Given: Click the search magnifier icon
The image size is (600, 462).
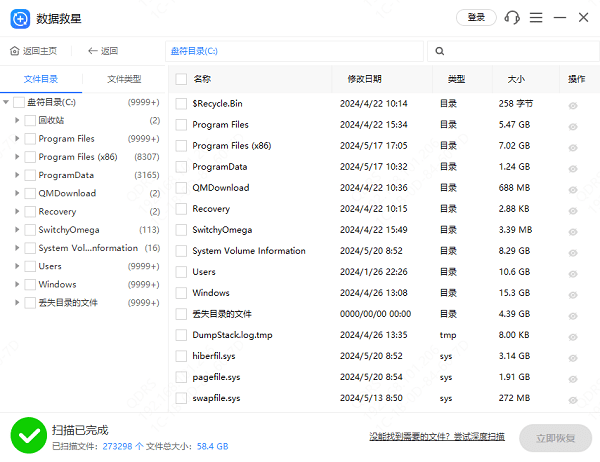Looking at the screenshot, I should [440, 51].
